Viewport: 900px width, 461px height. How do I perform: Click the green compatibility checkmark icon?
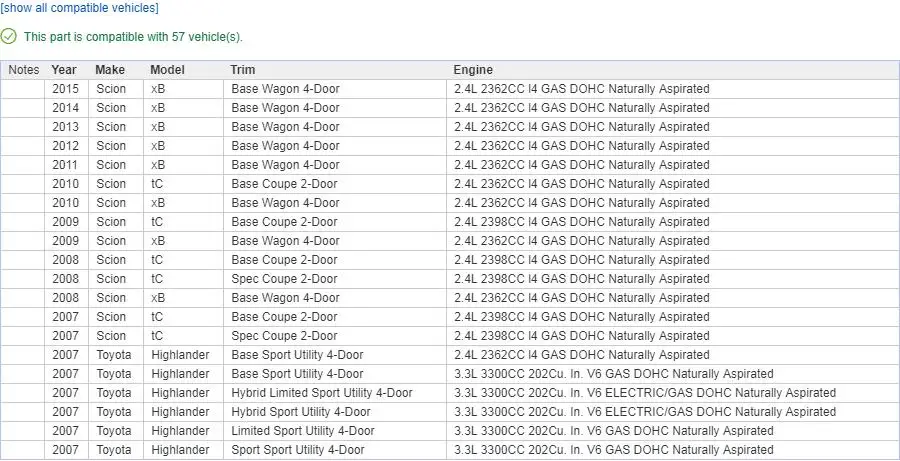(x=9, y=37)
